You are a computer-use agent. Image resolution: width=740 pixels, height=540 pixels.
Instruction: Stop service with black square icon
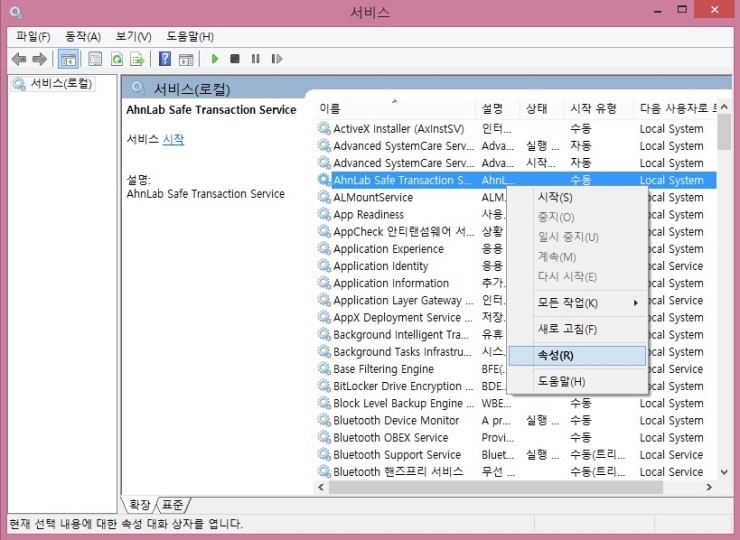235,59
